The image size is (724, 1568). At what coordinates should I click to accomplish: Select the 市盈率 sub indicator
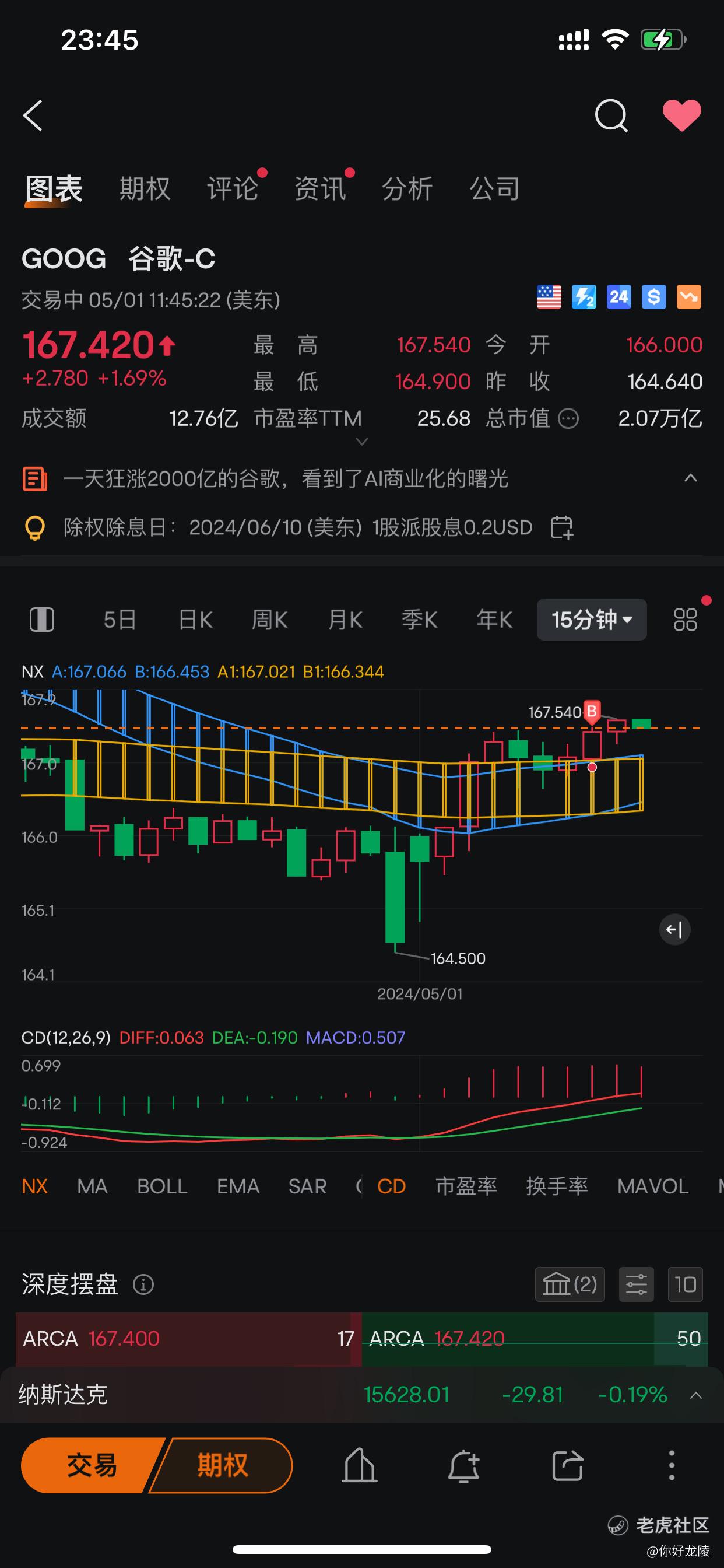[x=466, y=1186]
